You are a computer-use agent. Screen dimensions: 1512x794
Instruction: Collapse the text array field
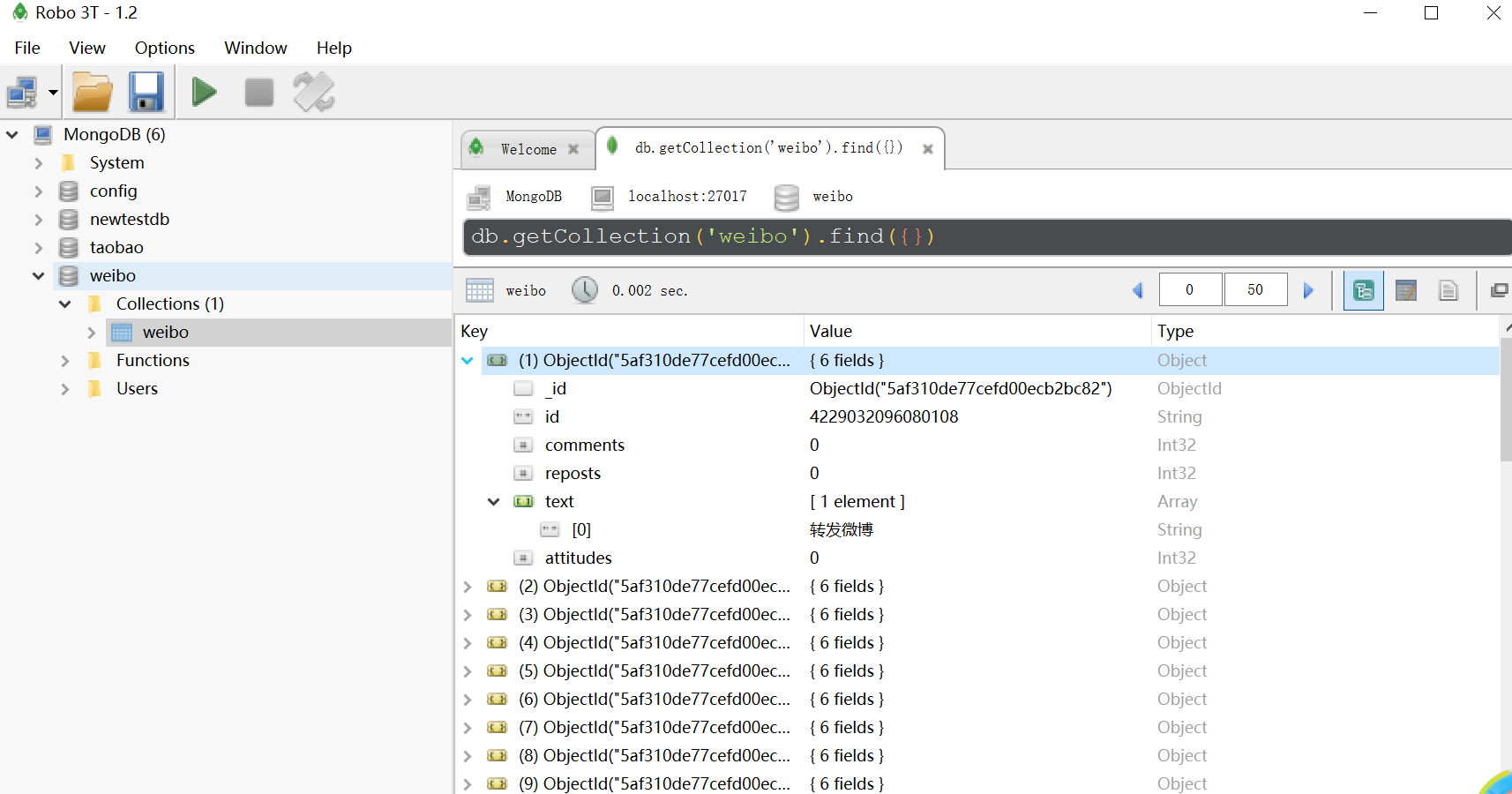pyautogui.click(x=494, y=502)
